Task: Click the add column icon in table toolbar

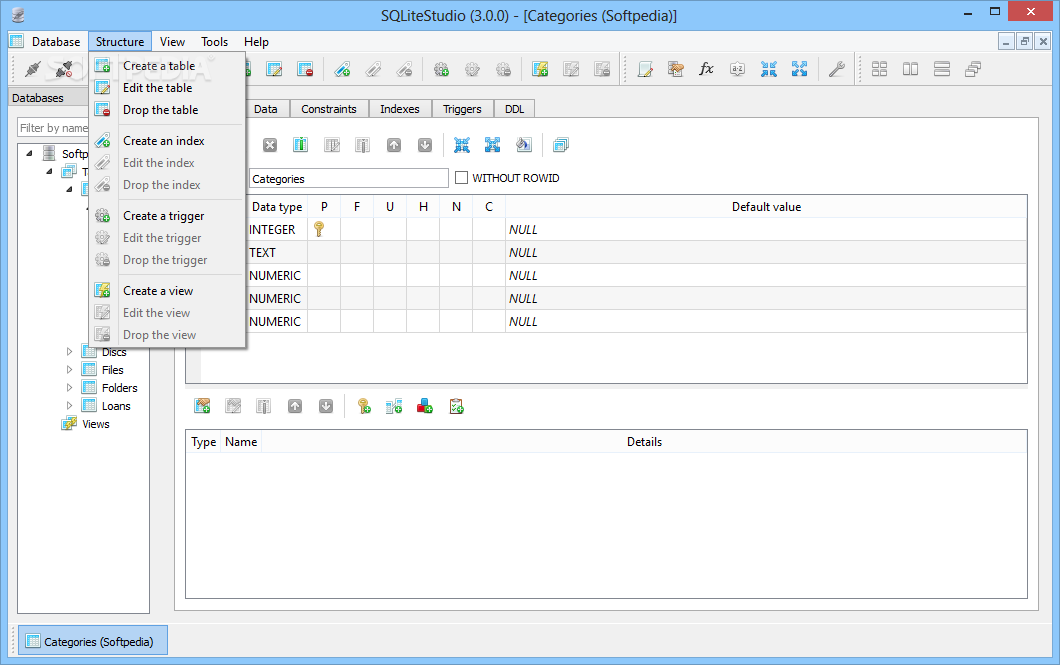Action: [300, 145]
